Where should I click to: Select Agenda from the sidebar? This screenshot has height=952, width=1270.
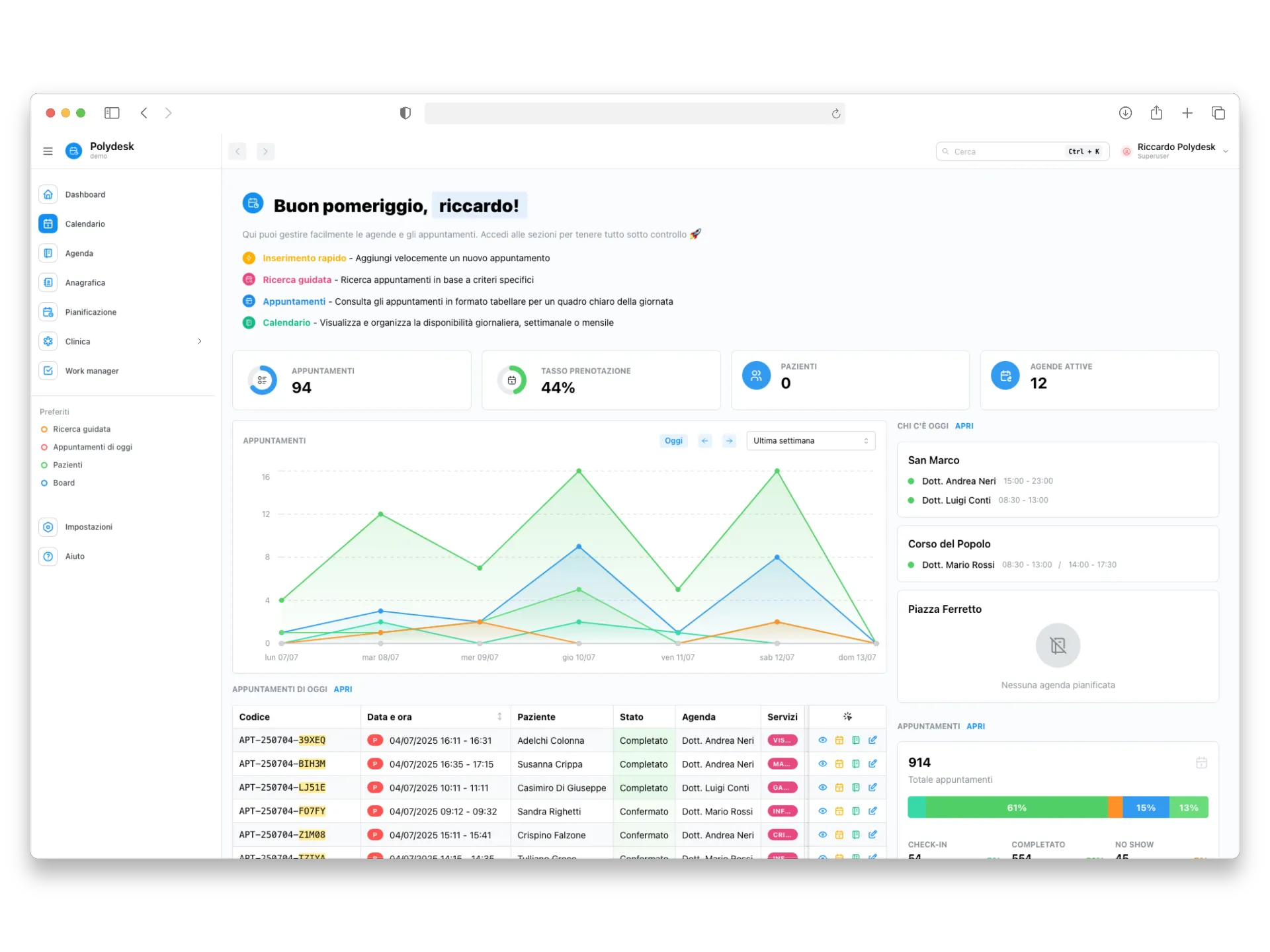79,253
